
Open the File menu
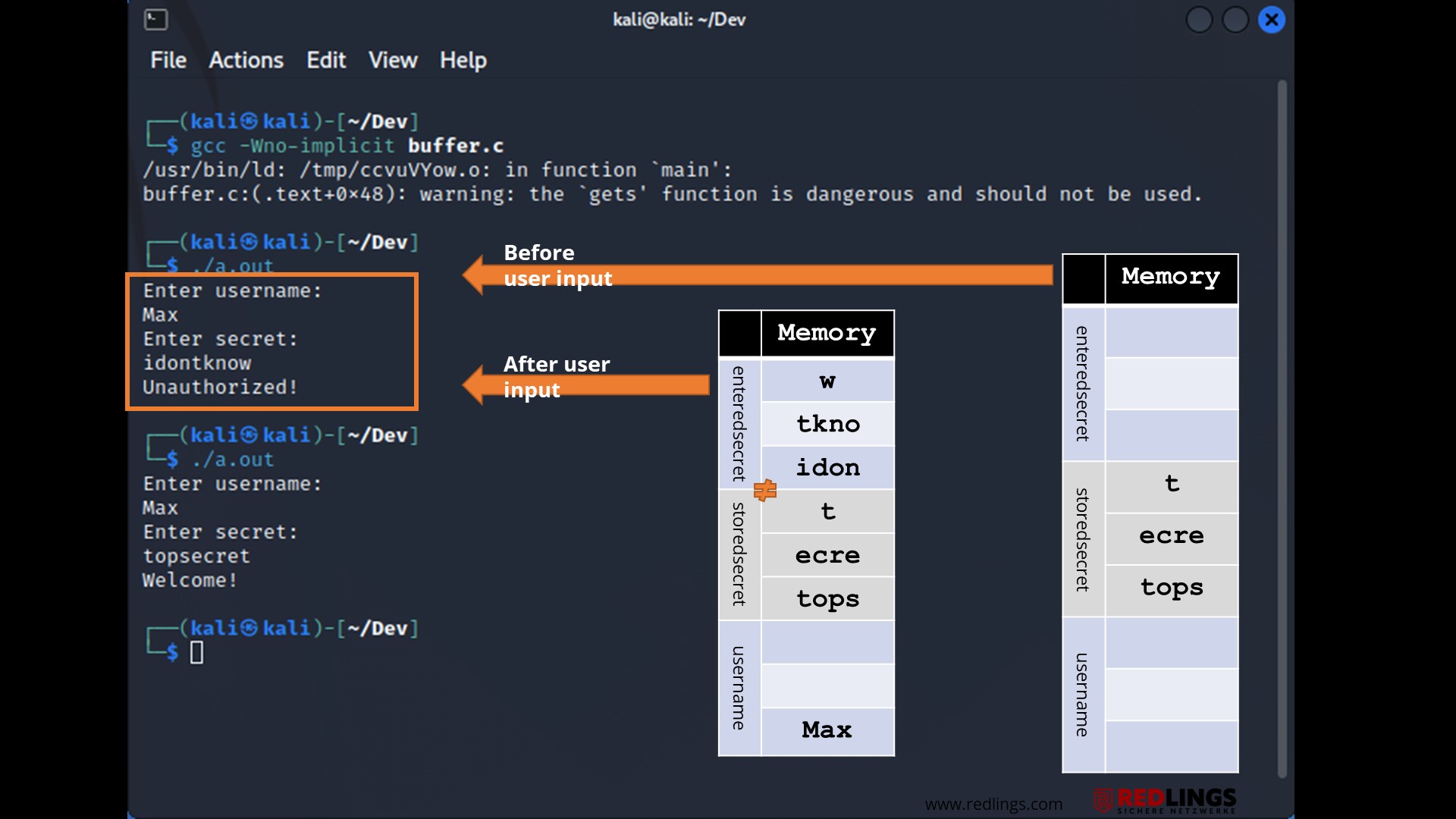(168, 60)
